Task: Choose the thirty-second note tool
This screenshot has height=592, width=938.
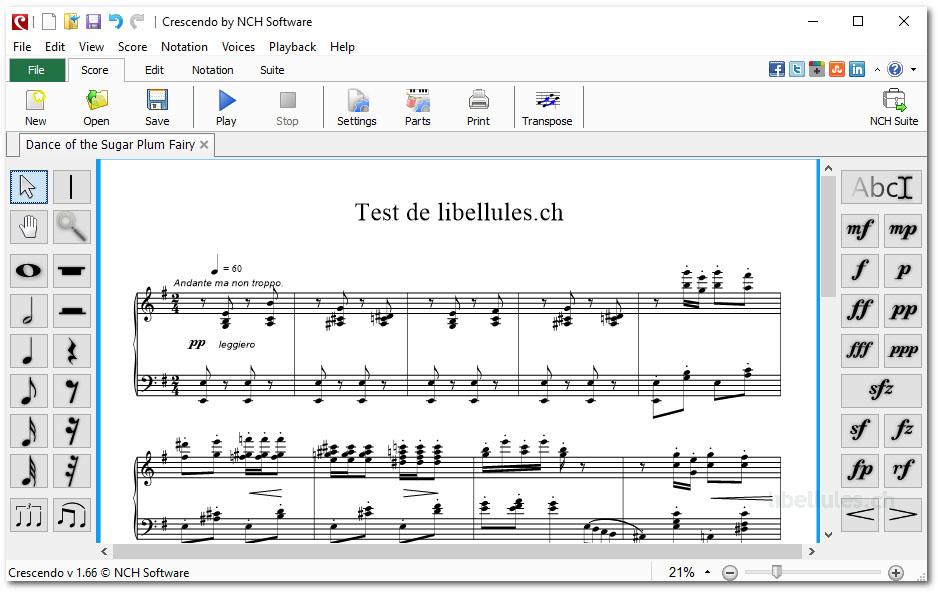Action: tap(28, 471)
